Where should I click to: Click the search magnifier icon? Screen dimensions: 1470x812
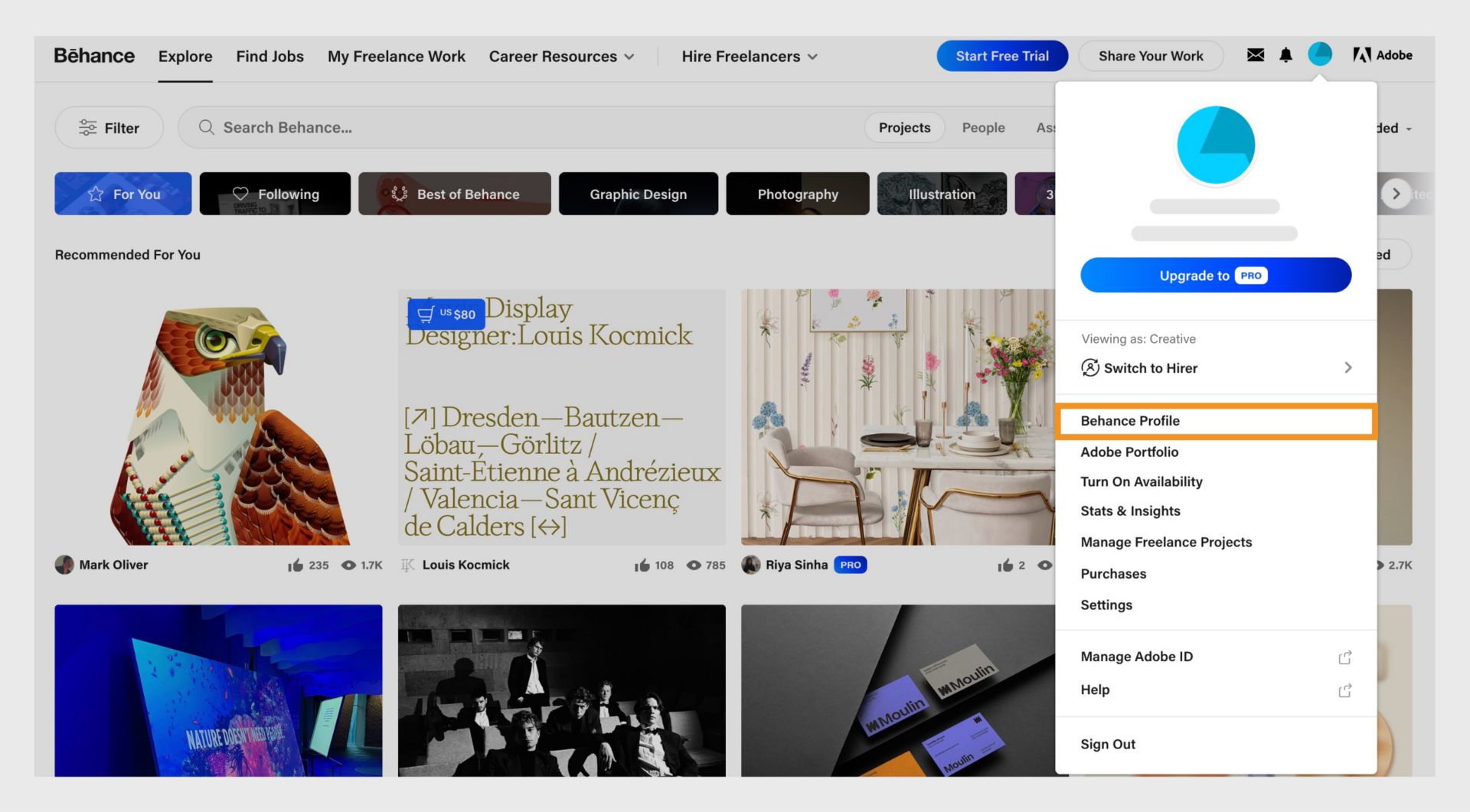point(206,127)
